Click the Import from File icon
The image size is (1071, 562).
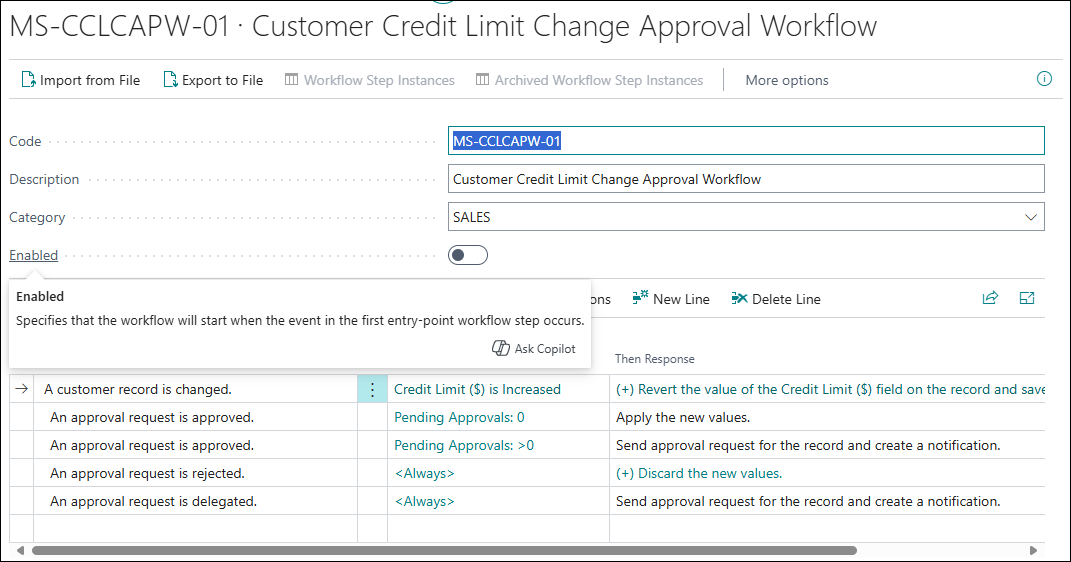[x=28, y=80]
